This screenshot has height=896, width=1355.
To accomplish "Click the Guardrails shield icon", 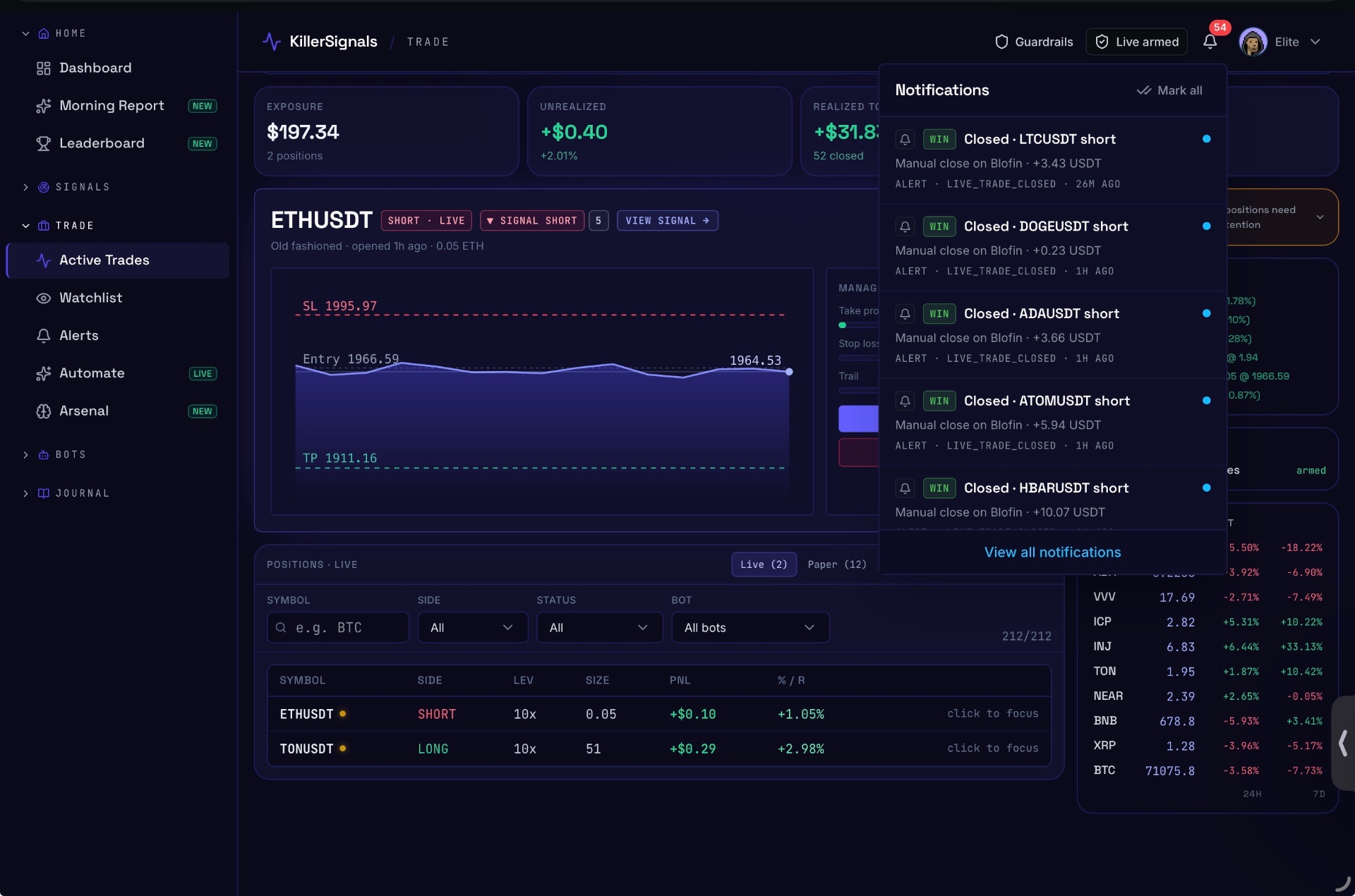I will (1001, 42).
